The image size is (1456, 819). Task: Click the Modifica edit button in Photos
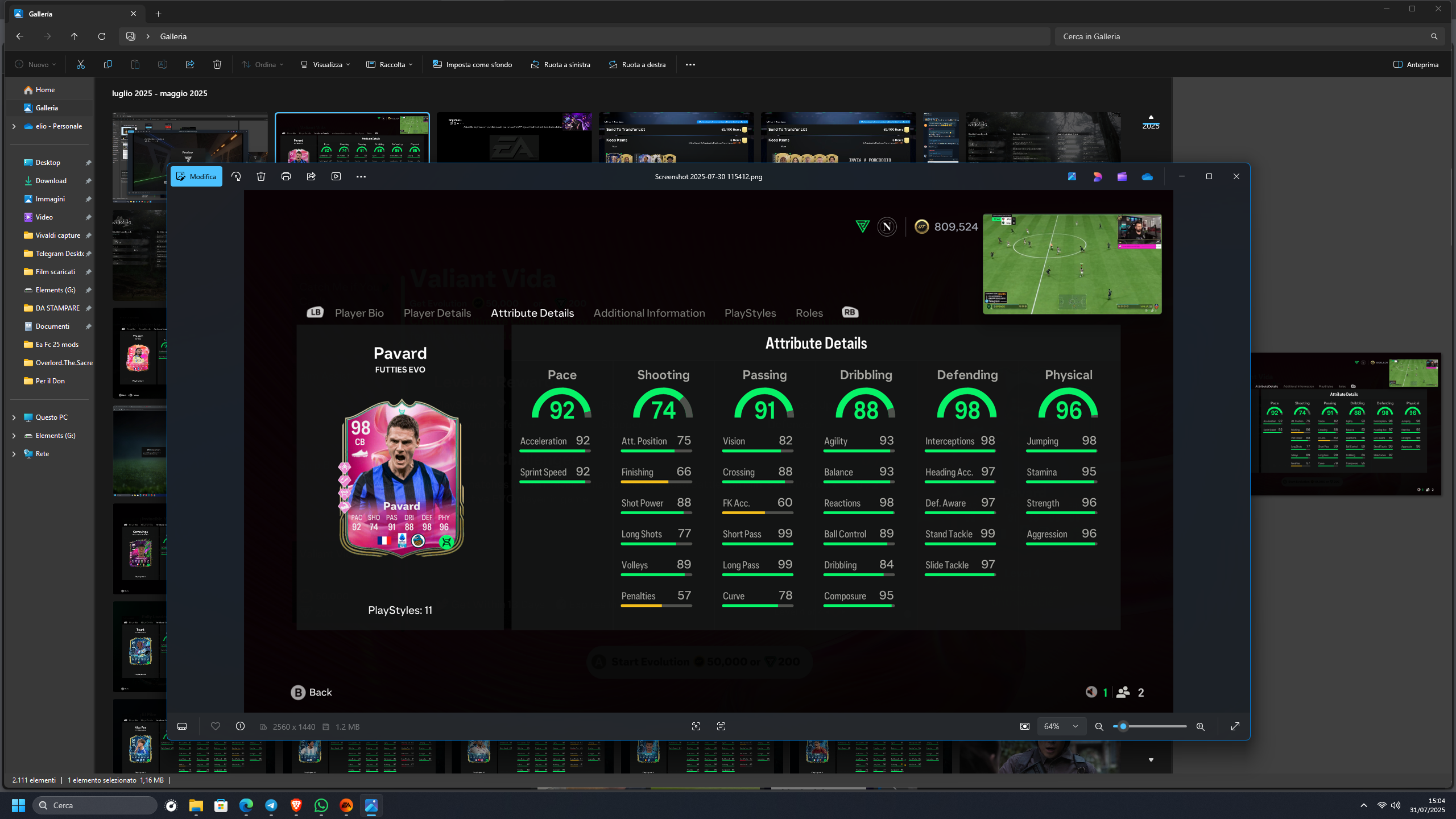[196, 177]
